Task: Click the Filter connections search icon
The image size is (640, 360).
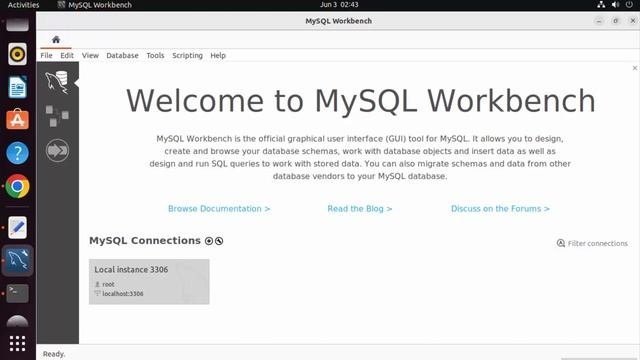Action: [x=561, y=243]
